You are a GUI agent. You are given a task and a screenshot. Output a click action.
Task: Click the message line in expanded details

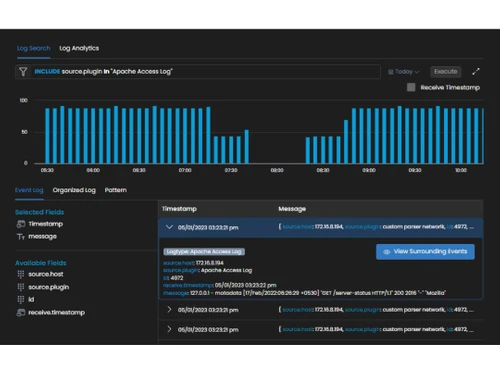pyautogui.click(x=304, y=293)
